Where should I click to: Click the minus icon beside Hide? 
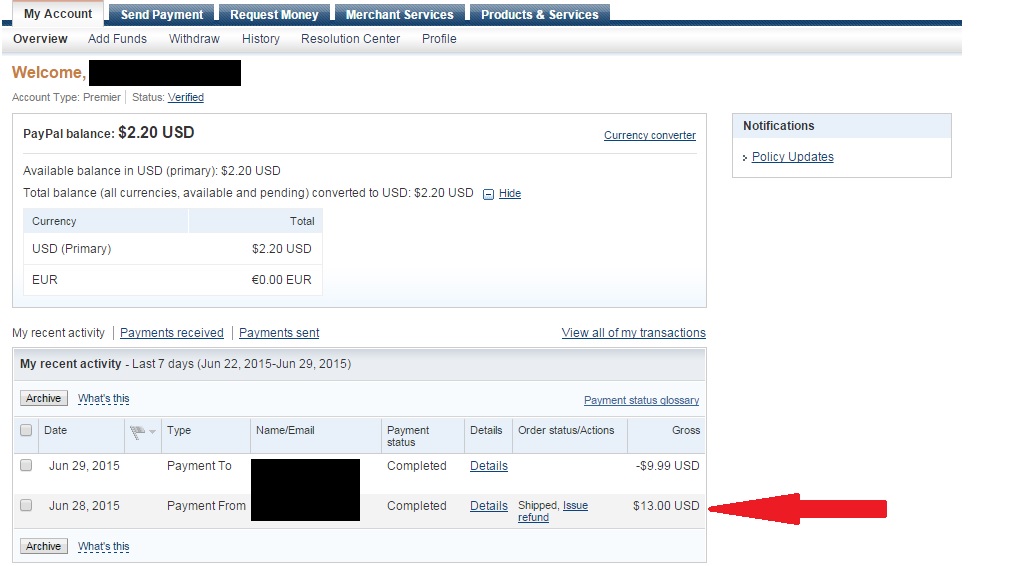tap(488, 194)
